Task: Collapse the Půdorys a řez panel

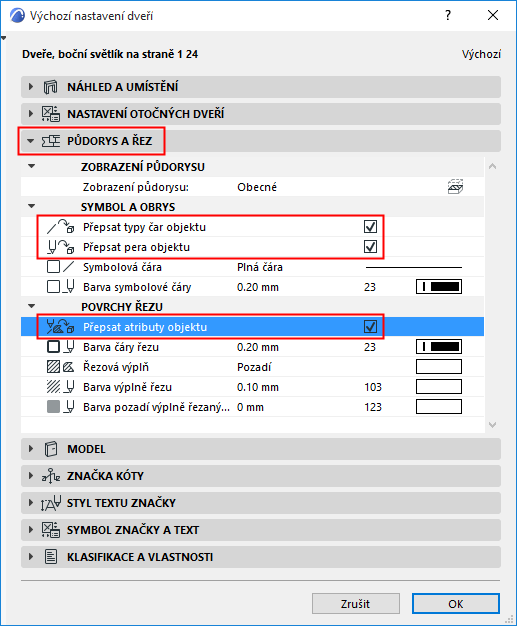Action: [x=30, y=141]
